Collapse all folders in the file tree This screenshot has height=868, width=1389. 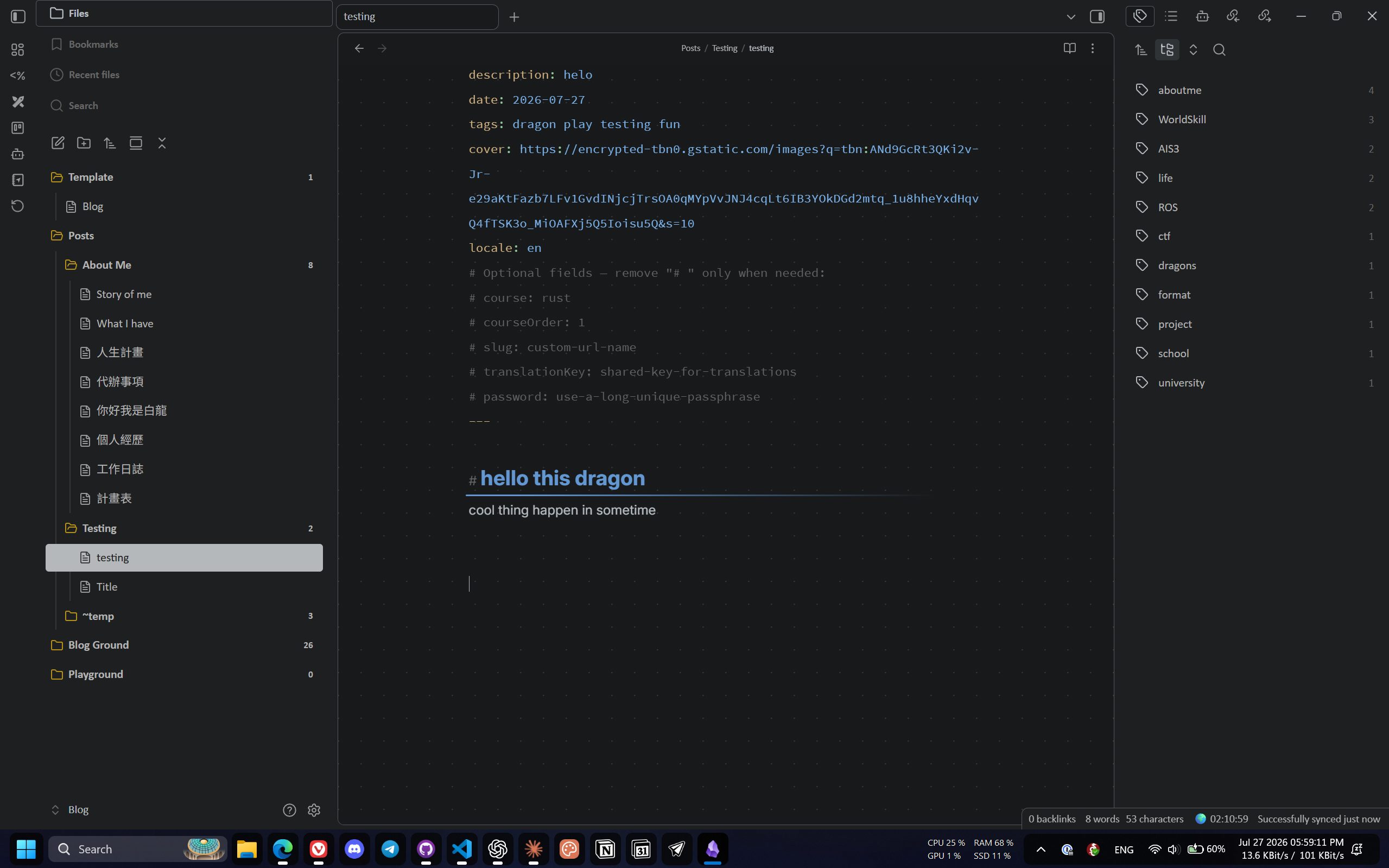click(x=162, y=143)
